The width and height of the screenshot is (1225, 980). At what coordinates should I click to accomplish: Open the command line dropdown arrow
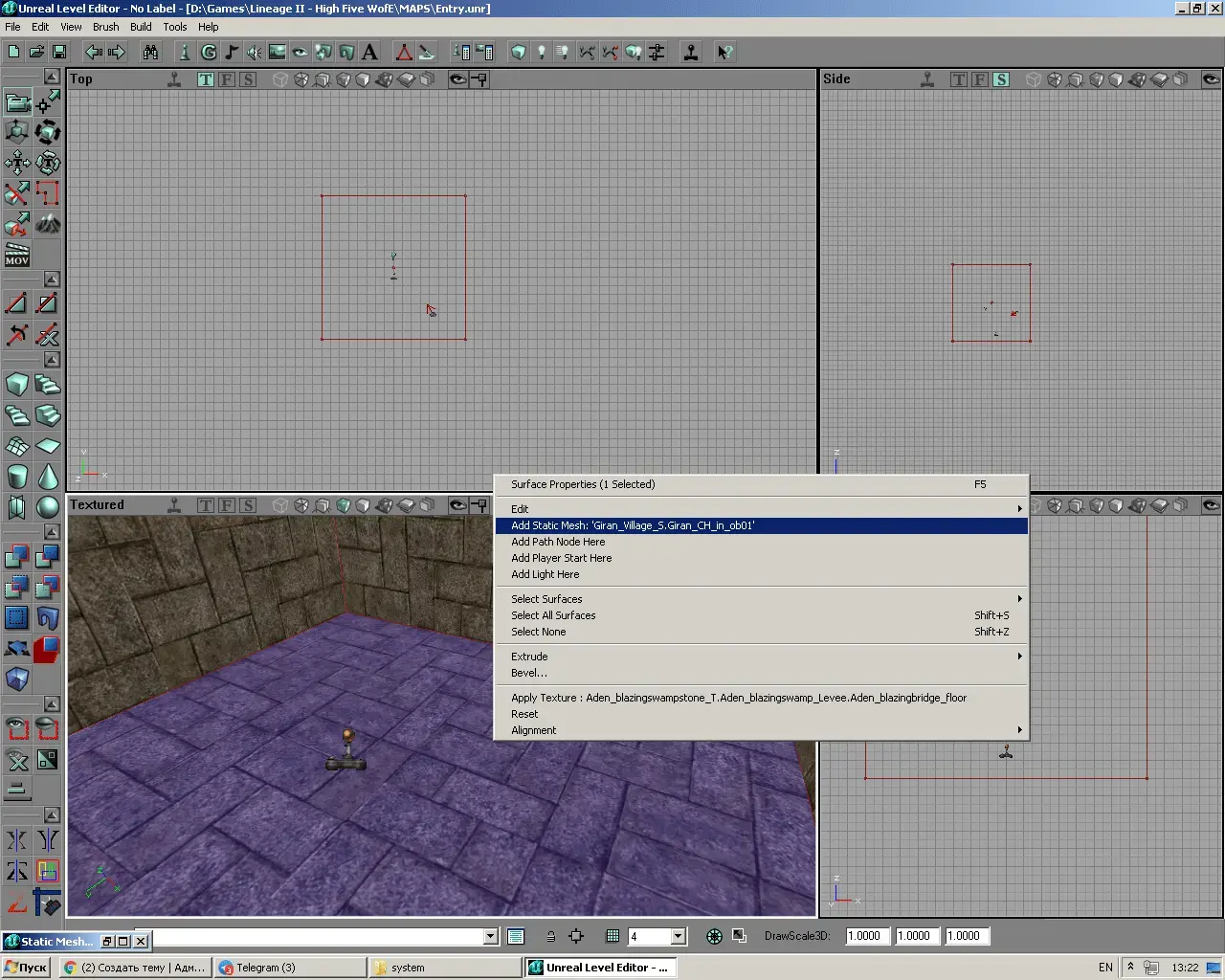490,936
